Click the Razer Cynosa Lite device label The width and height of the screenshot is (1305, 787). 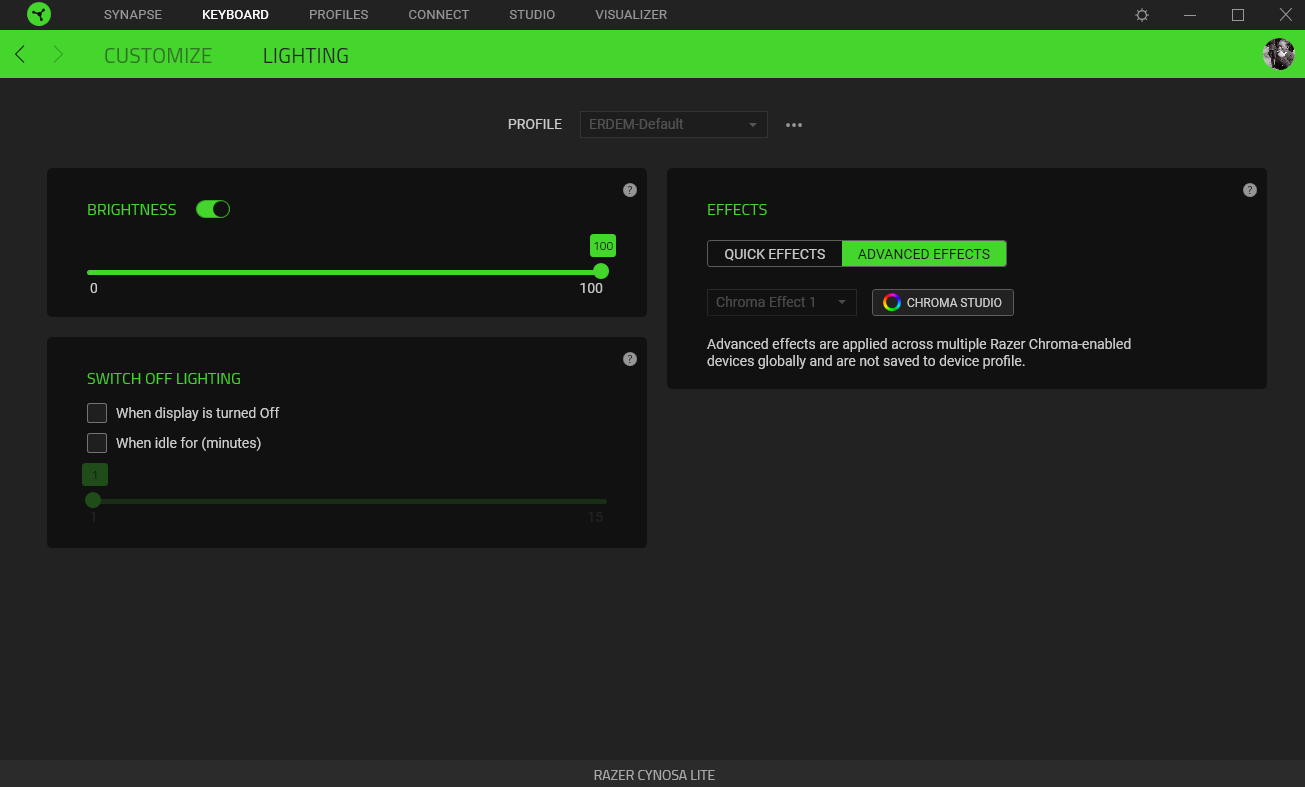[654, 775]
